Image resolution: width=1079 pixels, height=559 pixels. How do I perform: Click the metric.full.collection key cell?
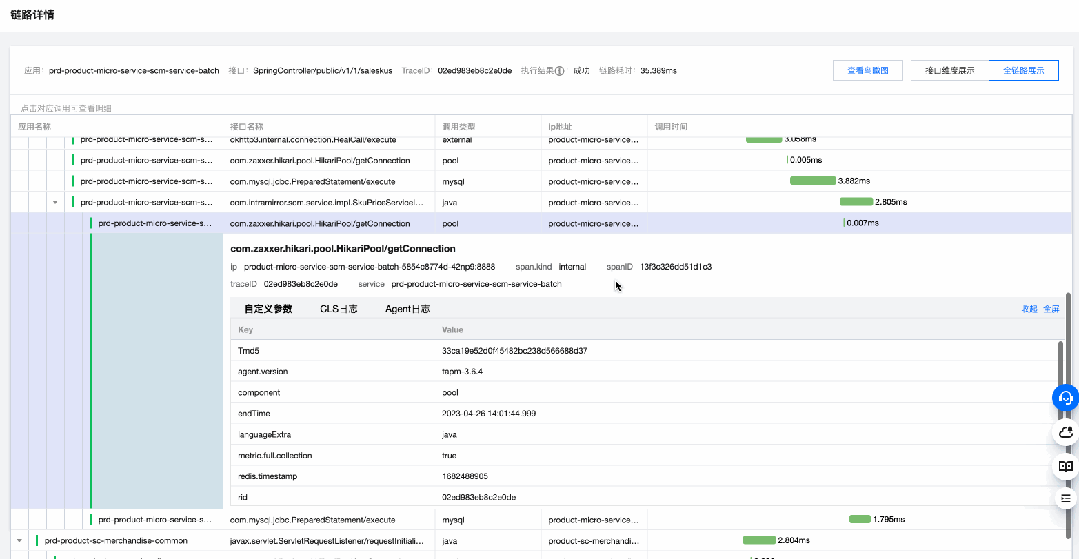pyautogui.click(x=275, y=456)
